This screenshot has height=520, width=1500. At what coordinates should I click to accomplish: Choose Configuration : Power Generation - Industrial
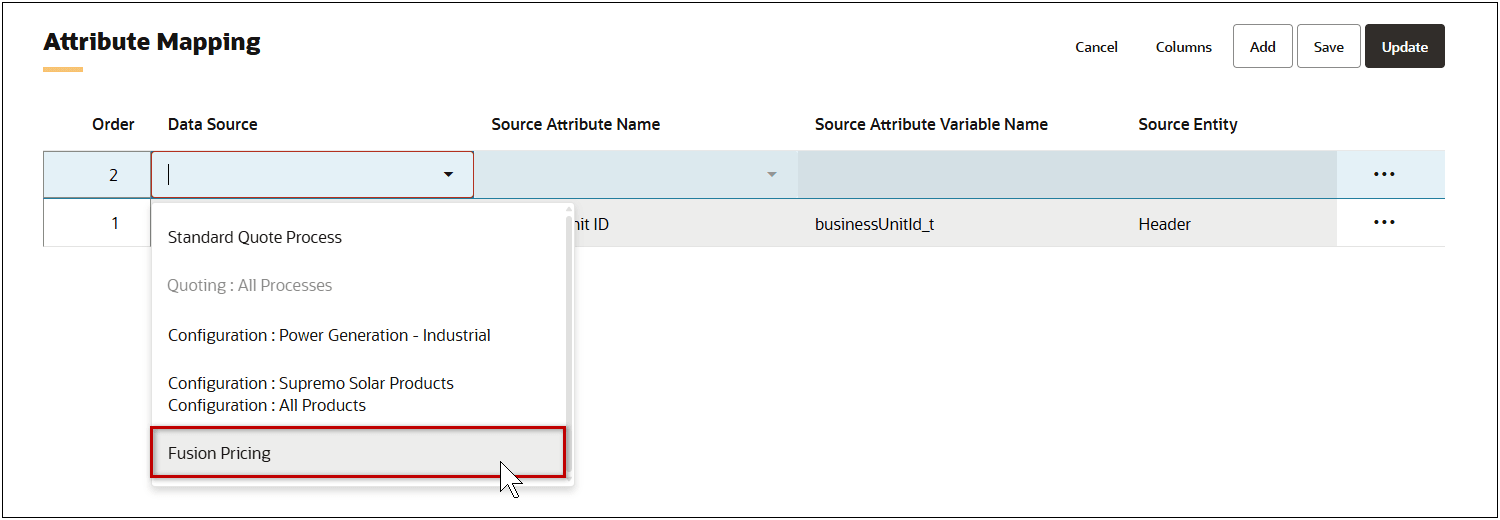tap(329, 335)
